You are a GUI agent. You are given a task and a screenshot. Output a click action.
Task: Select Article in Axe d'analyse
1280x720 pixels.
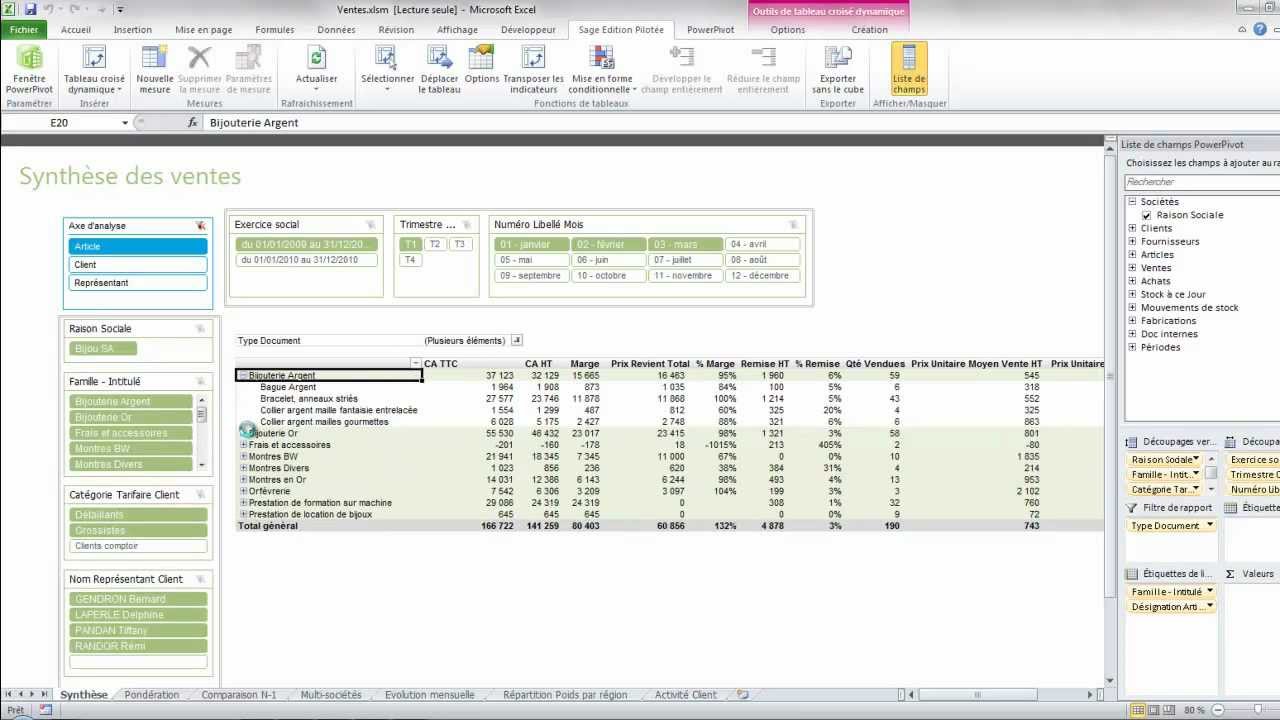138,247
